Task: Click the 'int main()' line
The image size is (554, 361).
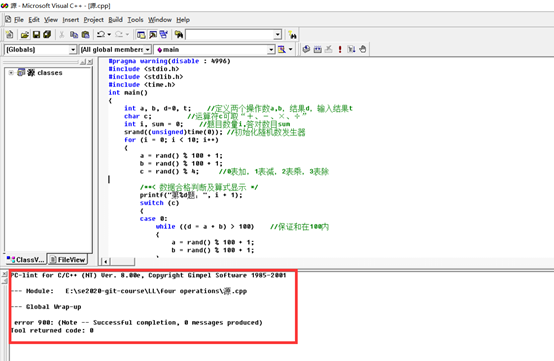Action: (128, 93)
